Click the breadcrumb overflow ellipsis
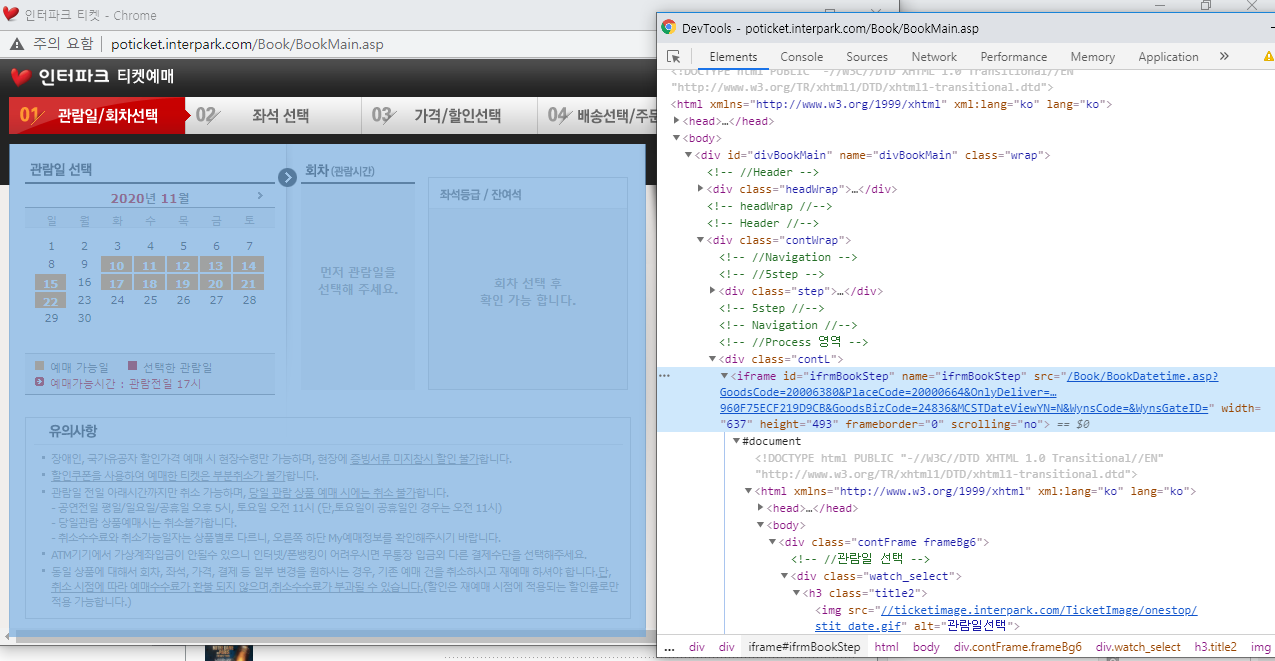 [x=669, y=647]
